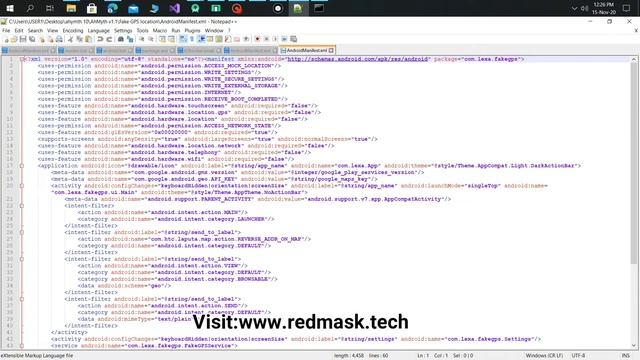Viewport: 640px width, 360px height.
Task: Collapse the line 22 intent-filter fold
Action: 22,206
